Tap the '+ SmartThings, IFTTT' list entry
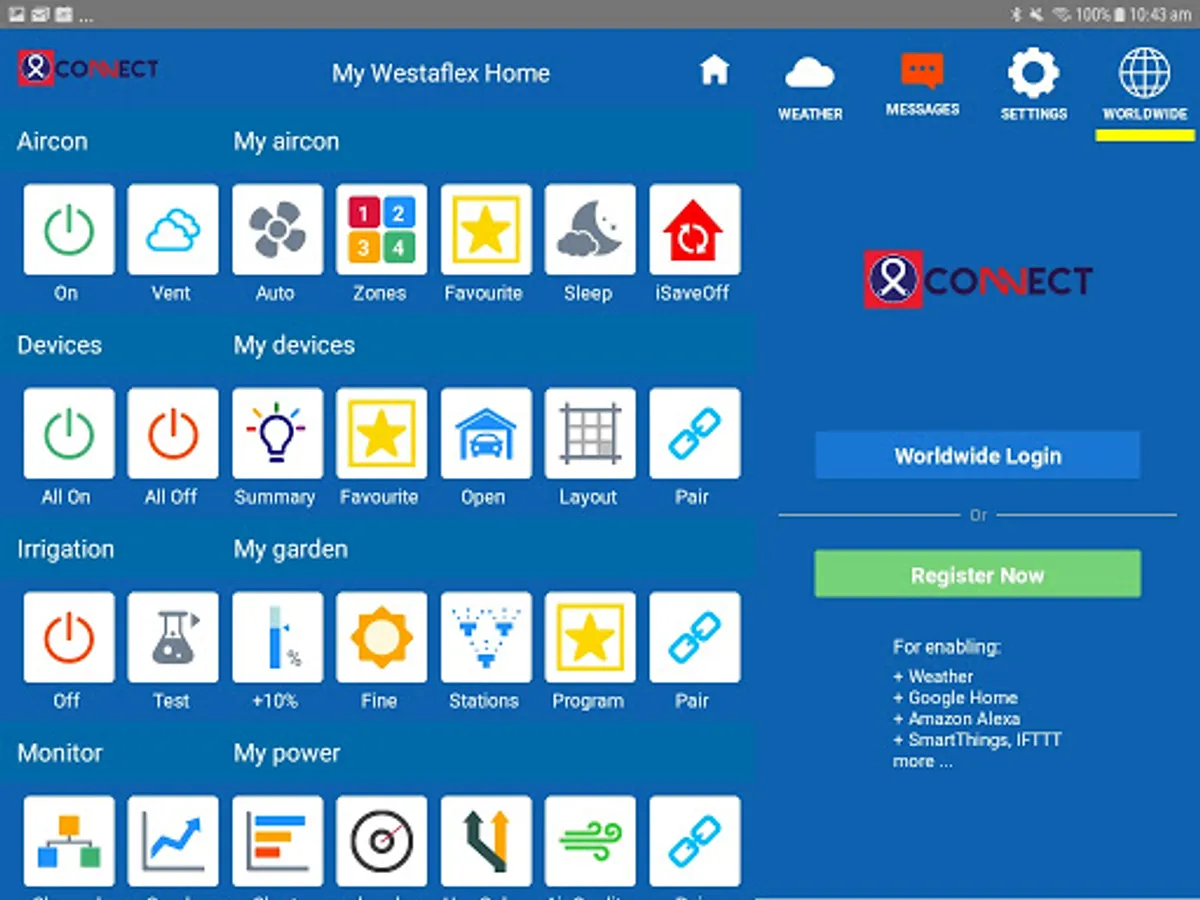The image size is (1200, 900). coord(977,740)
